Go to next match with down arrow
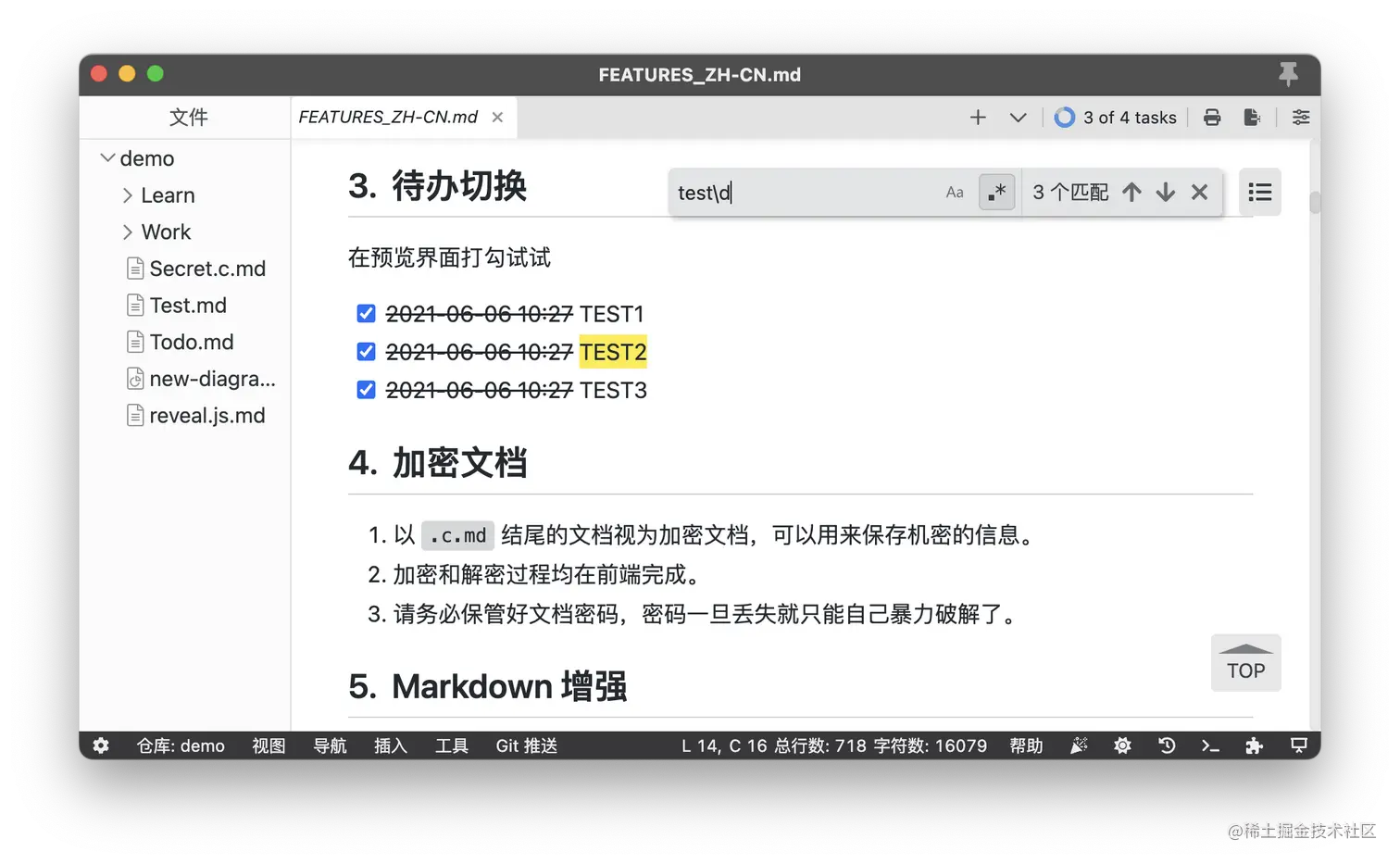 pyautogui.click(x=1166, y=193)
